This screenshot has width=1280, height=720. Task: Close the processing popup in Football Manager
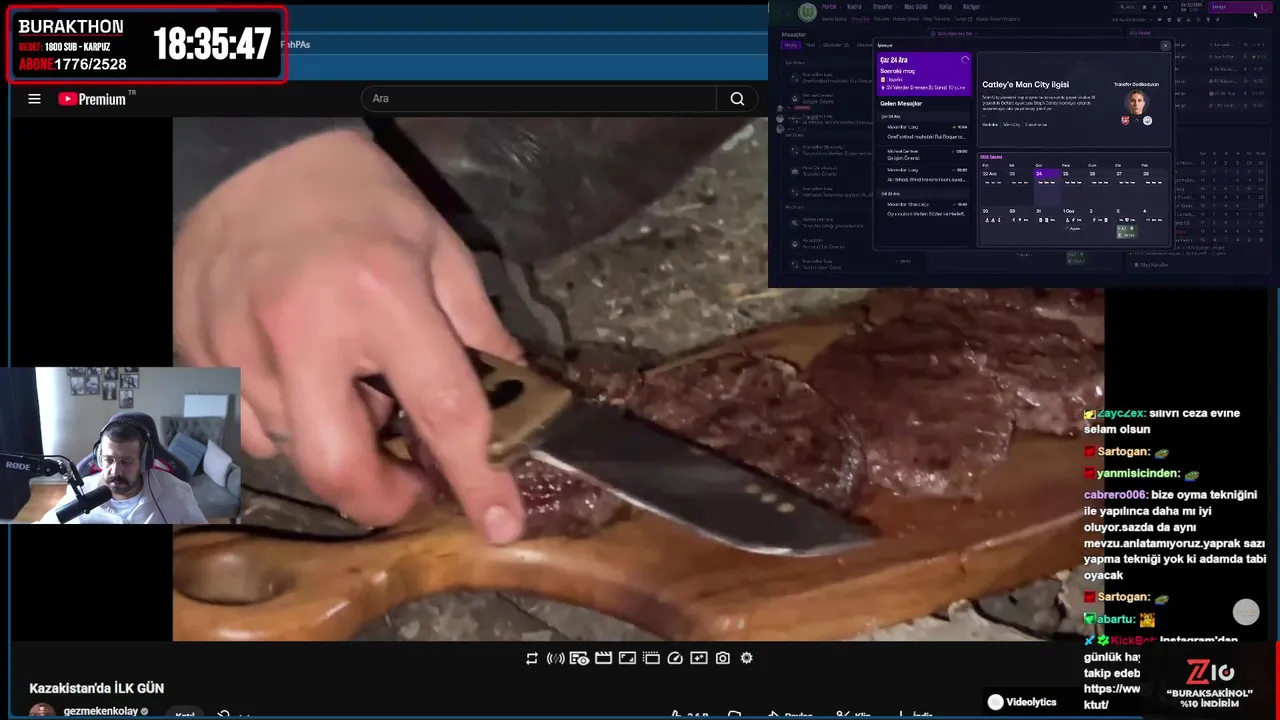(1165, 46)
